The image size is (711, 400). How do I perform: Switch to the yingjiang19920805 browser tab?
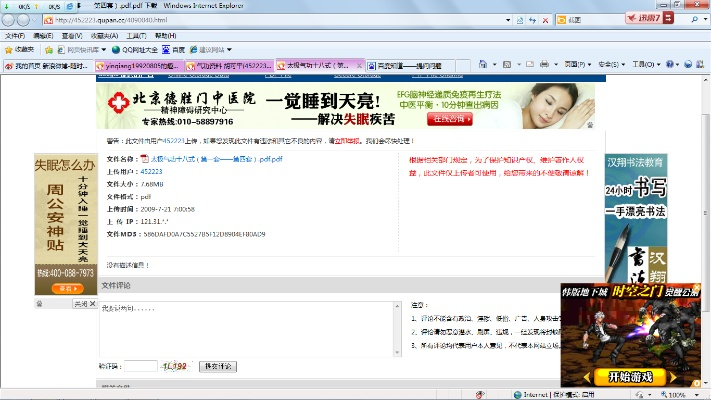coord(139,66)
